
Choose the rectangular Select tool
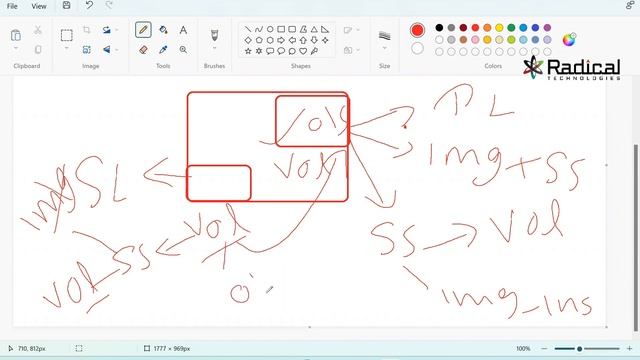tap(67, 35)
